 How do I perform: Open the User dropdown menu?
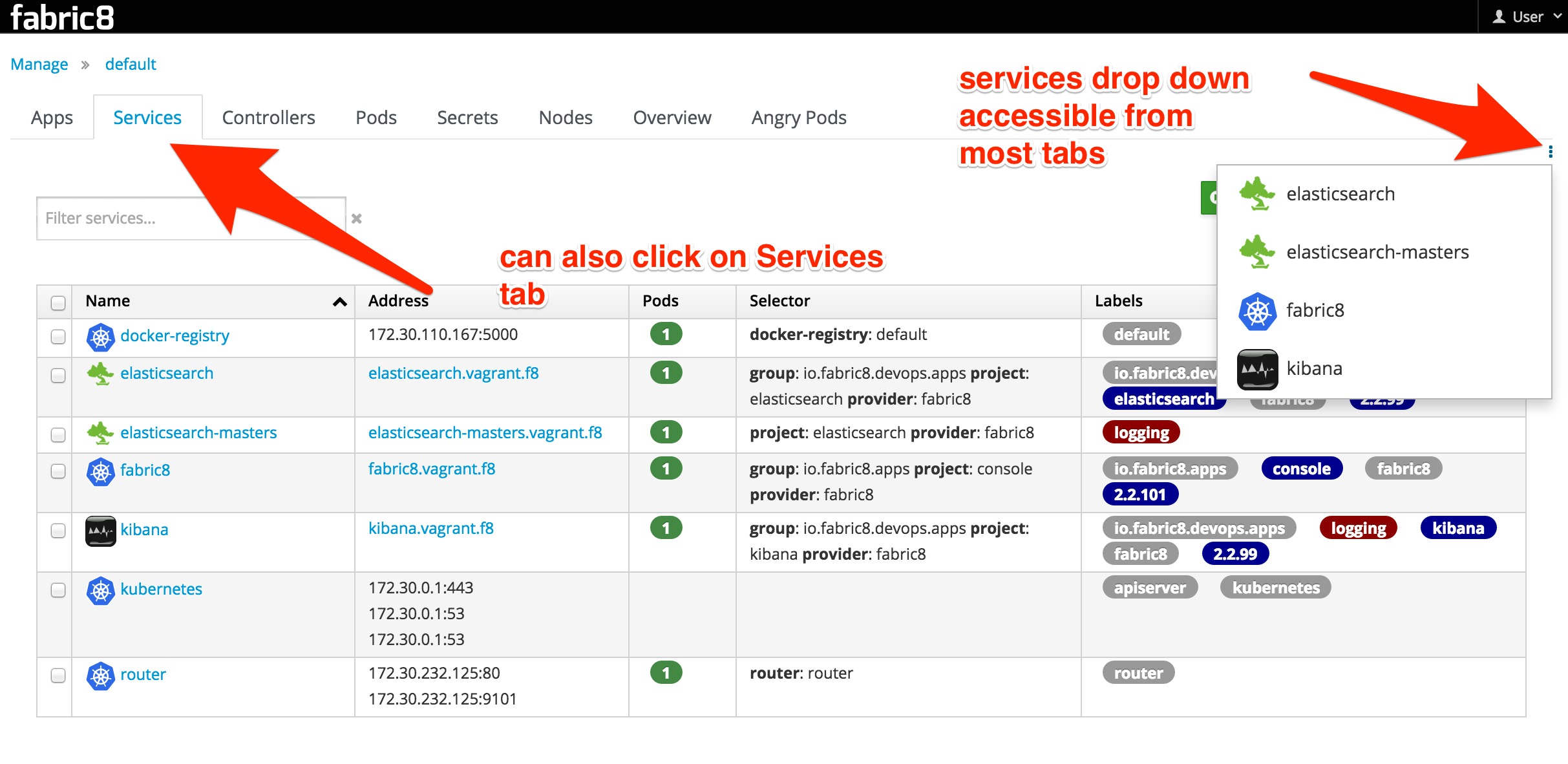point(1527,17)
